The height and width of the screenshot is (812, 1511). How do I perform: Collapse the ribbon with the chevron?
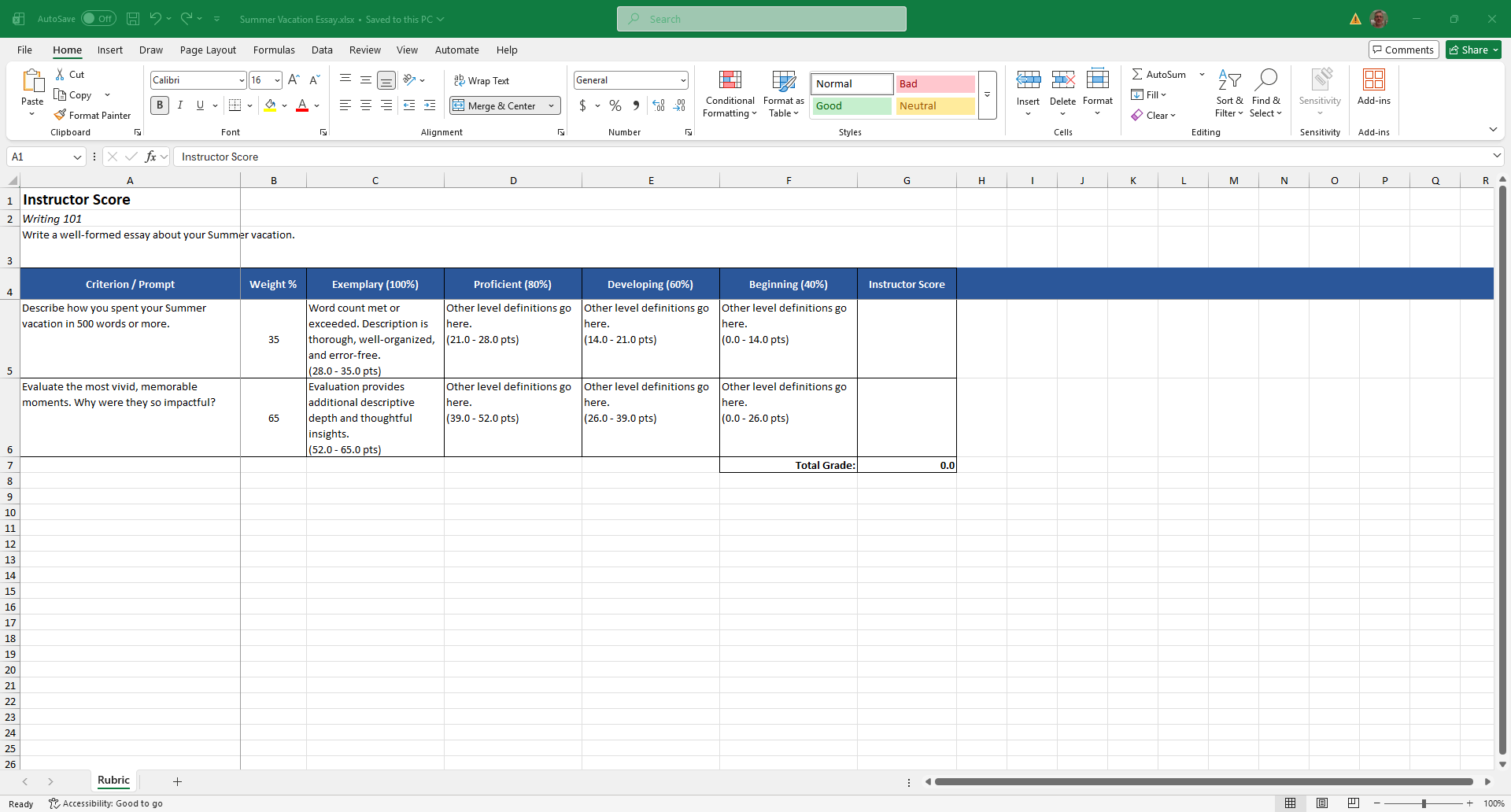point(1493,129)
